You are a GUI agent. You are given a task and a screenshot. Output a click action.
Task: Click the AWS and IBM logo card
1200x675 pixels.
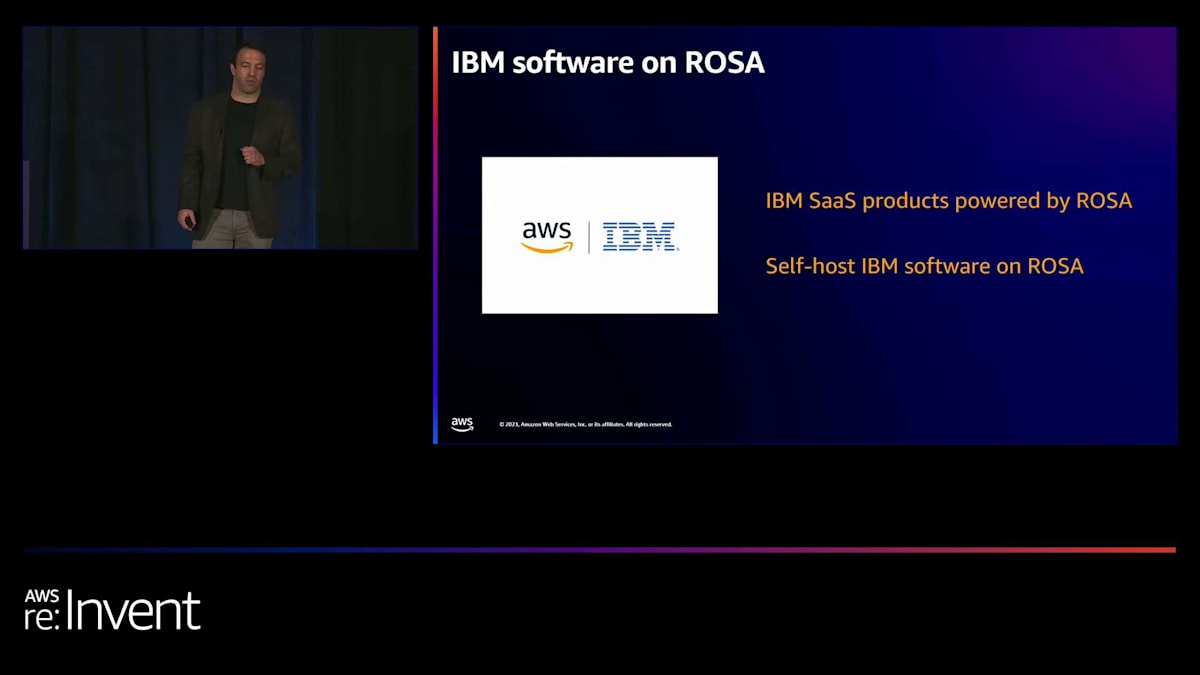coord(600,235)
